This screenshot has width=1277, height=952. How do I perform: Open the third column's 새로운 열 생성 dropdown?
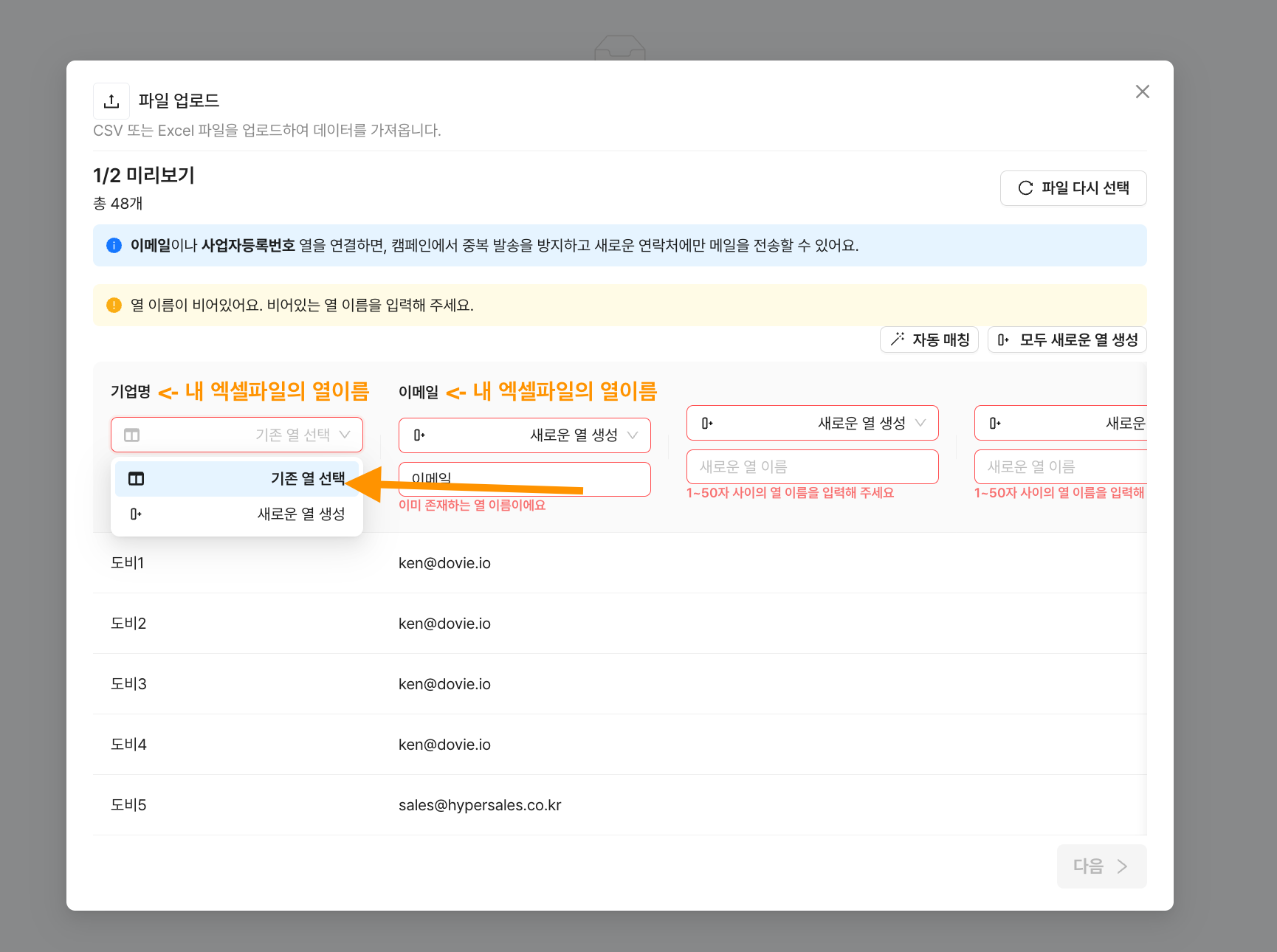[812, 423]
